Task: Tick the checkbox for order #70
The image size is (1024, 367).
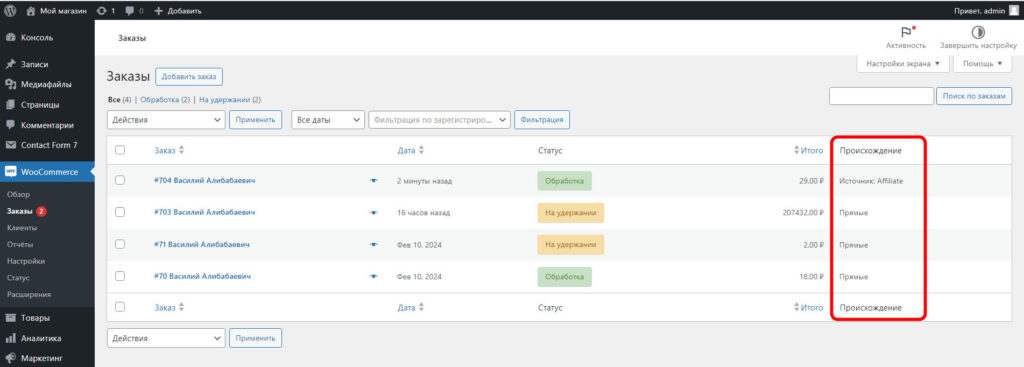Action: point(120,276)
